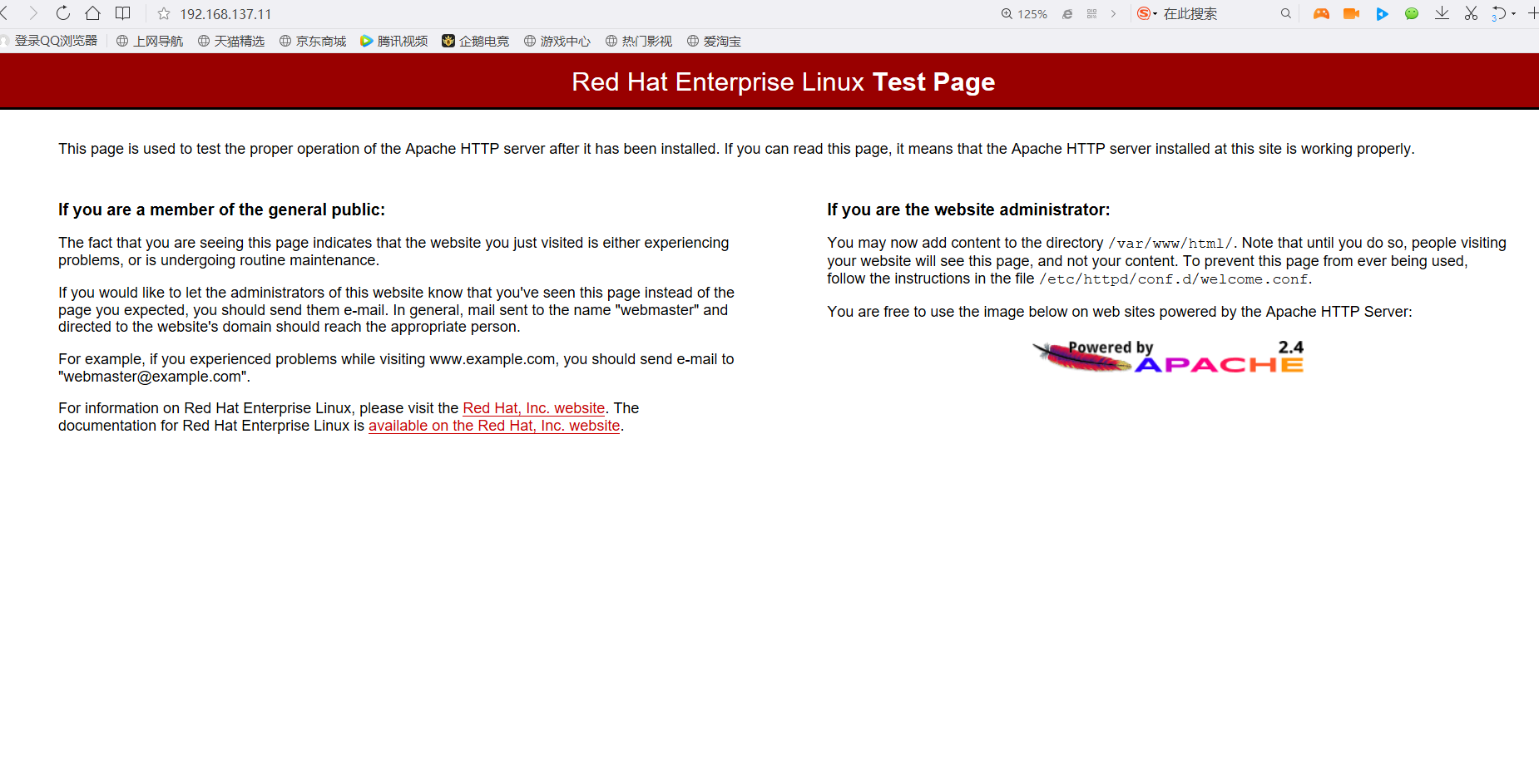Open the green WeChat icon
The width and height of the screenshot is (1539, 784).
pyautogui.click(x=1412, y=13)
